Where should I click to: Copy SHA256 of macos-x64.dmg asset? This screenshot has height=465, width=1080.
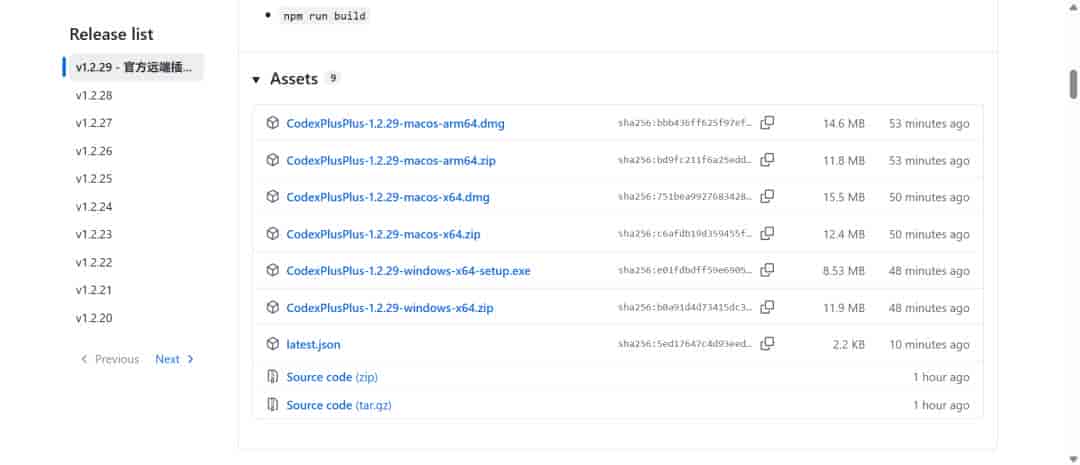(767, 196)
